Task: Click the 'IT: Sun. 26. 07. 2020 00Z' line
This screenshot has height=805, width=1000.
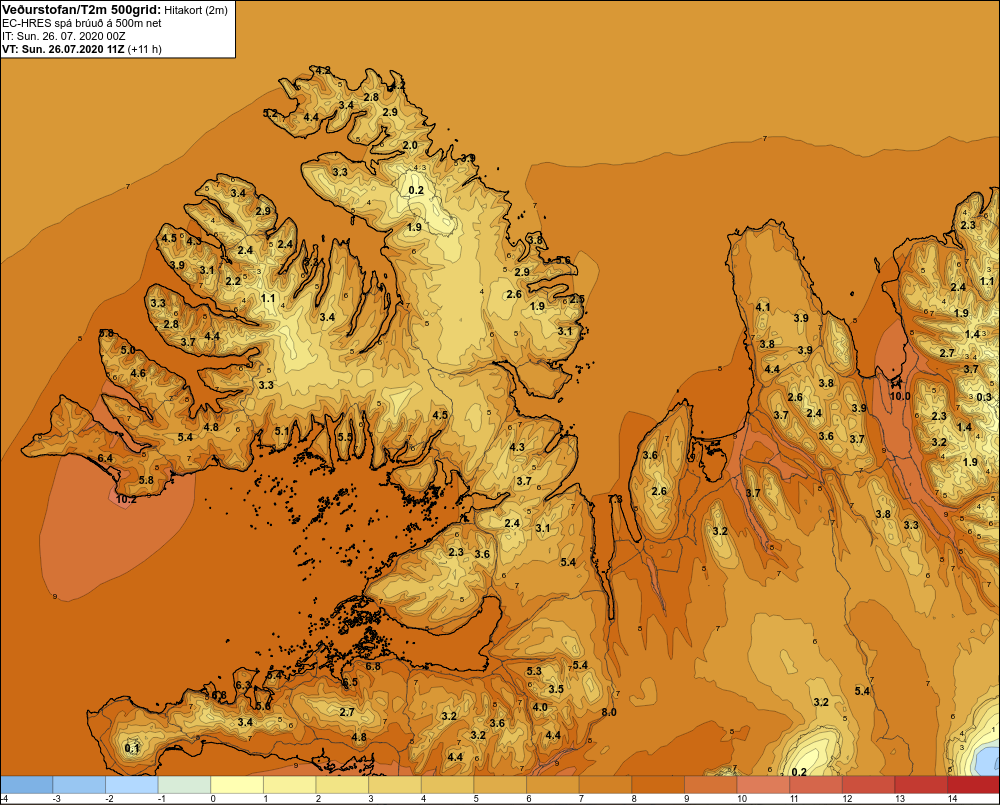Action: tap(64, 36)
